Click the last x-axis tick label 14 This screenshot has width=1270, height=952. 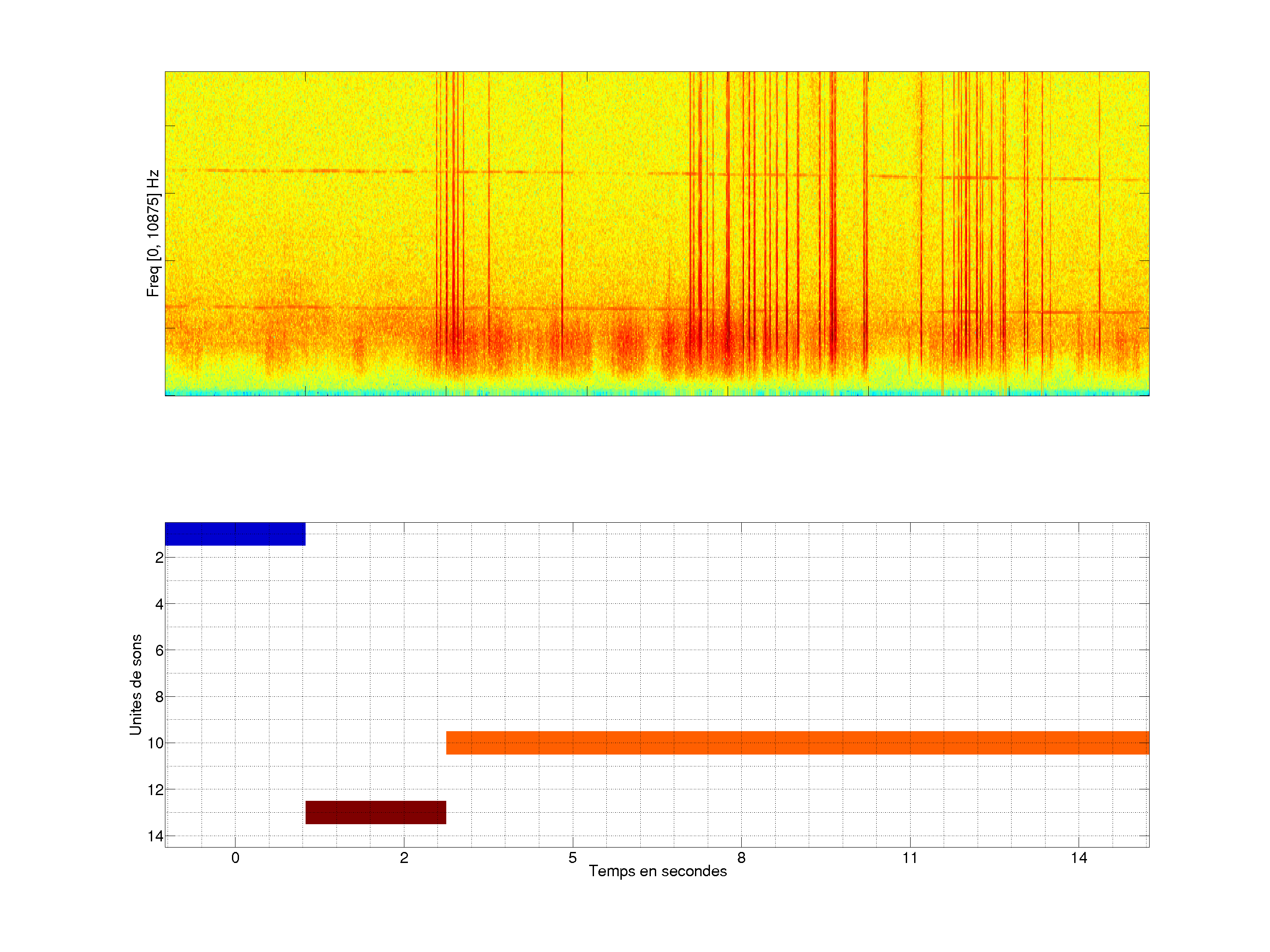click(x=1079, y=858)
